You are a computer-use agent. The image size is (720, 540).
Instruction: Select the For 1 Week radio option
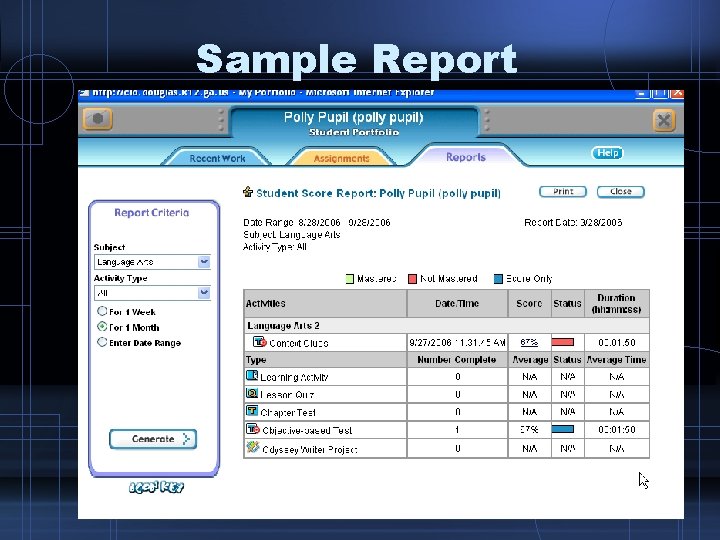click(x=102, y=311)
